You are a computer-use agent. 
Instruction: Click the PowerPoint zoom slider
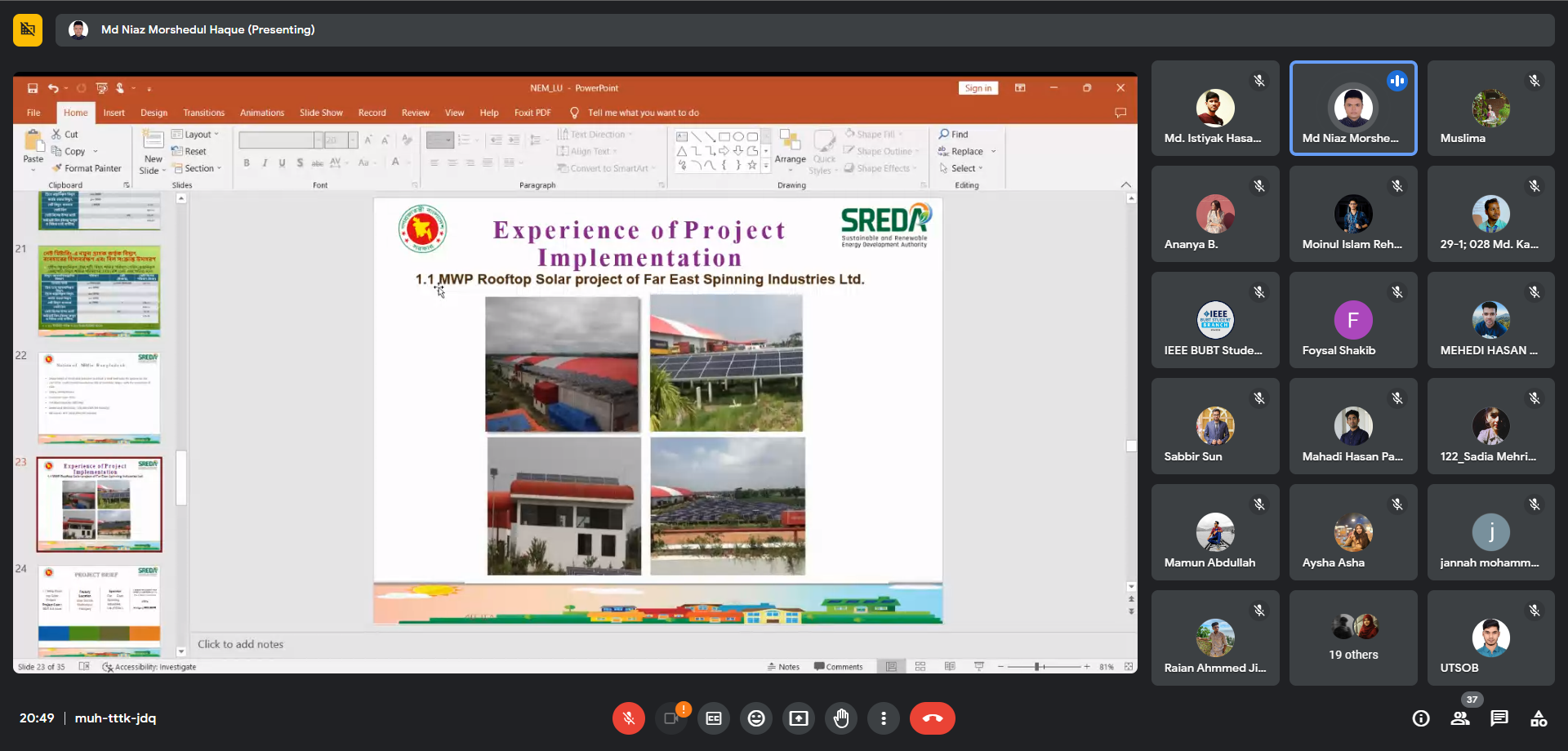coord(1037,667)
